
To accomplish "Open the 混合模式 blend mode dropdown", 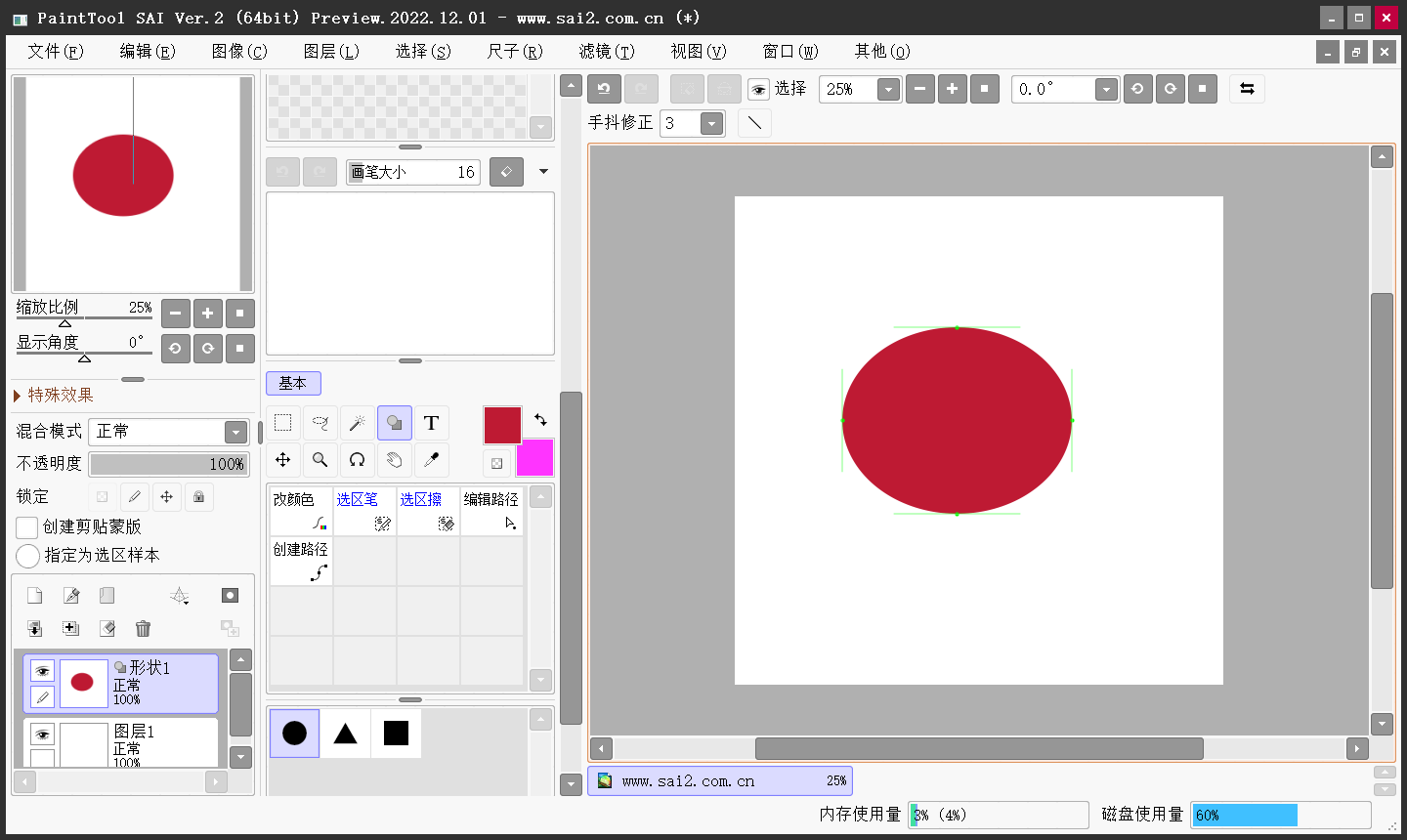I will (x=235, y=432).
